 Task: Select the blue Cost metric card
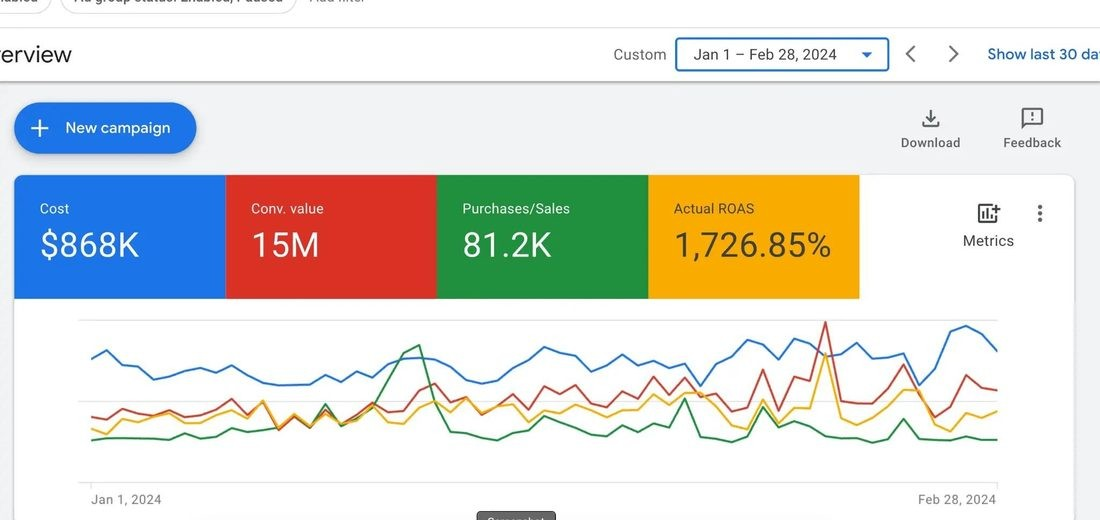pyautogui.click(x=120, y=236)
